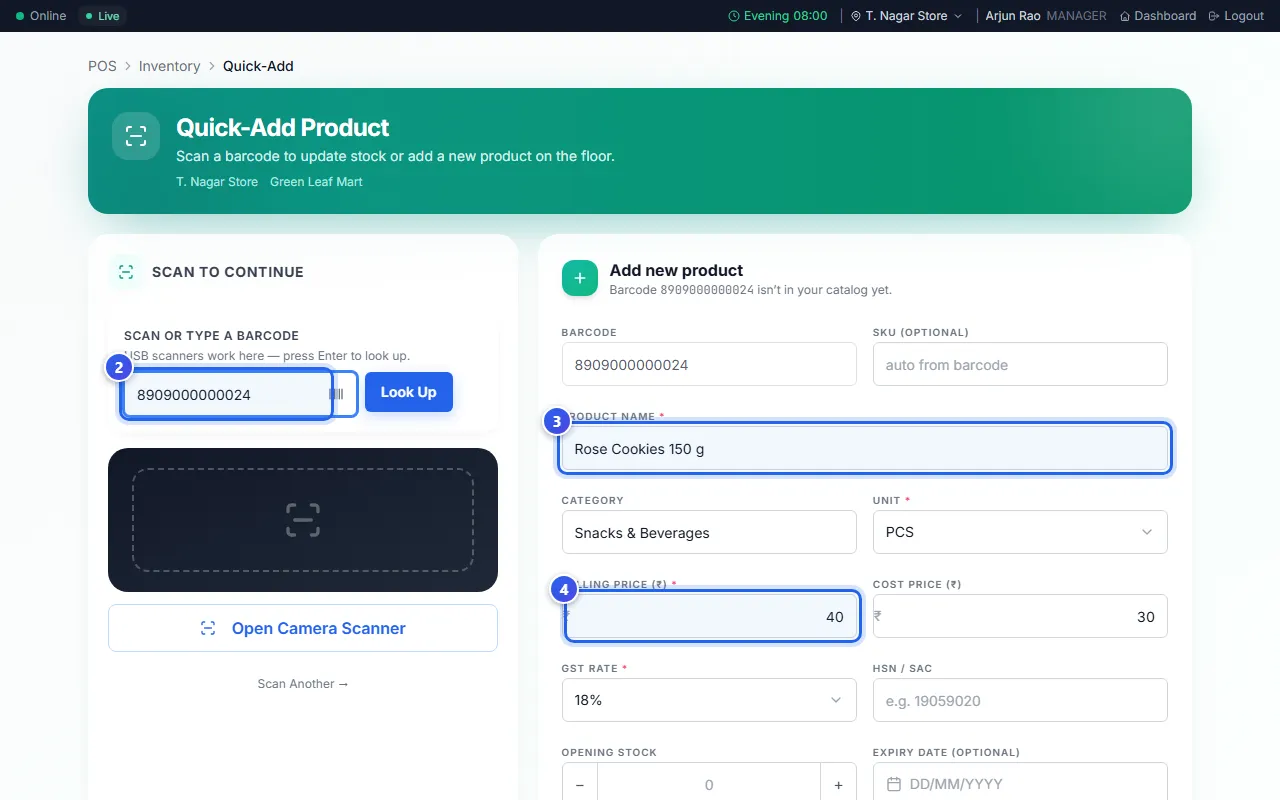Screen dimensions: 1280x800
Task: Click the Quick-Add Product banner heading
Action: pos(283,128)
